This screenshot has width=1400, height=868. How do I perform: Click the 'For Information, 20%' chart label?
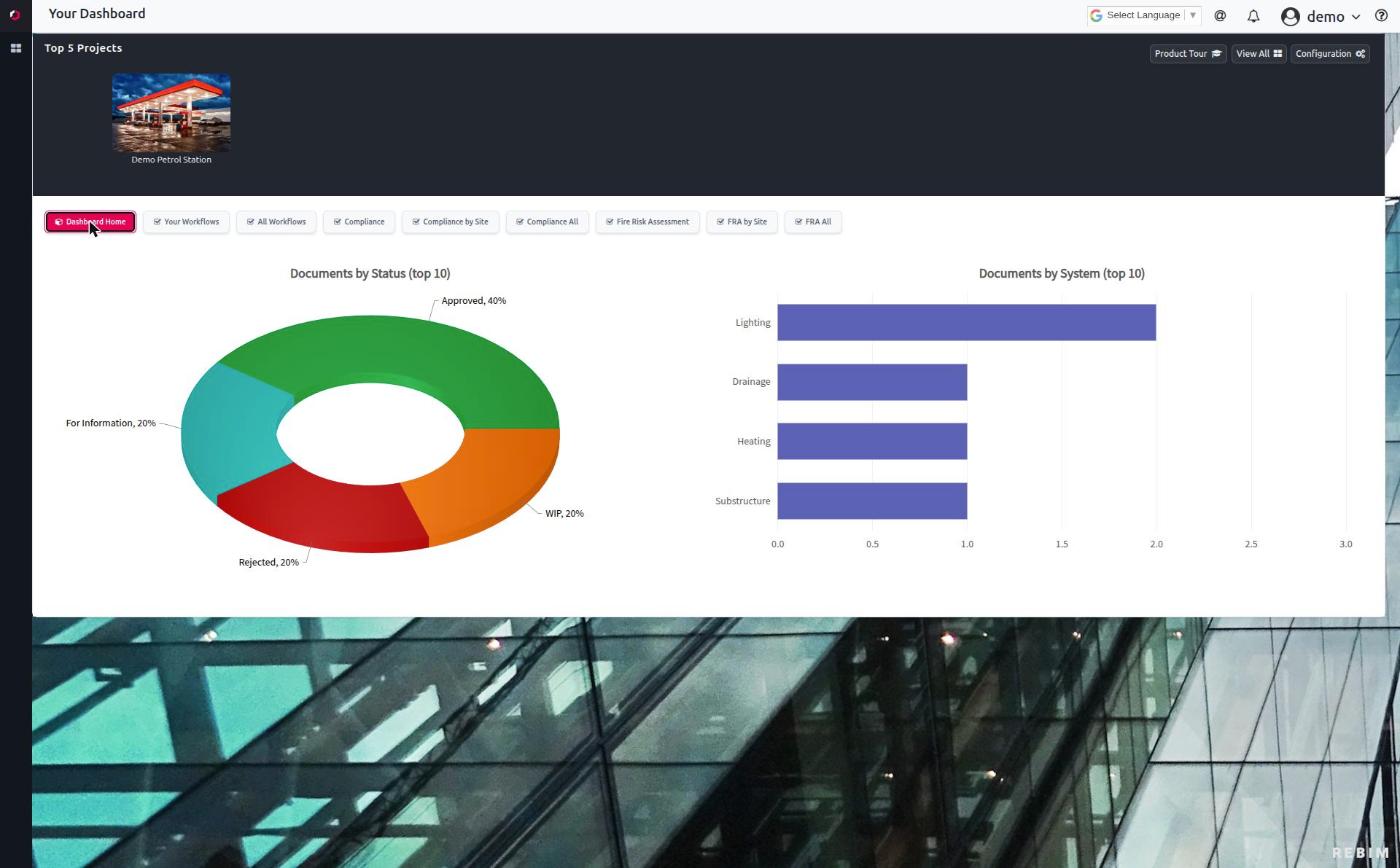click(110, 424)
